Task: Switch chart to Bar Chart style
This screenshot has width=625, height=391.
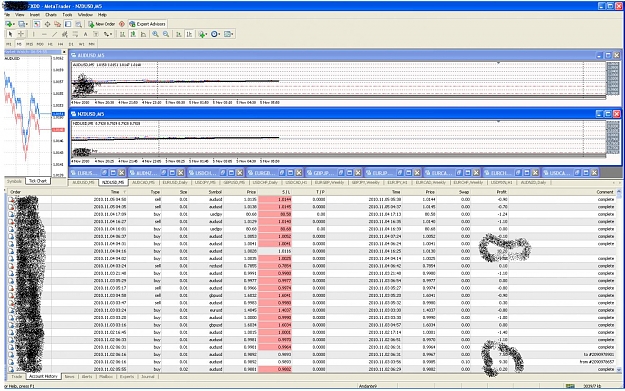Action: coord(122,34)
